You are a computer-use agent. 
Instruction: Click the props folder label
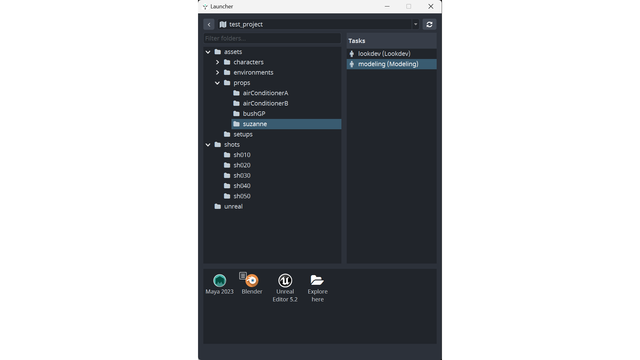[x=242, y=83]
